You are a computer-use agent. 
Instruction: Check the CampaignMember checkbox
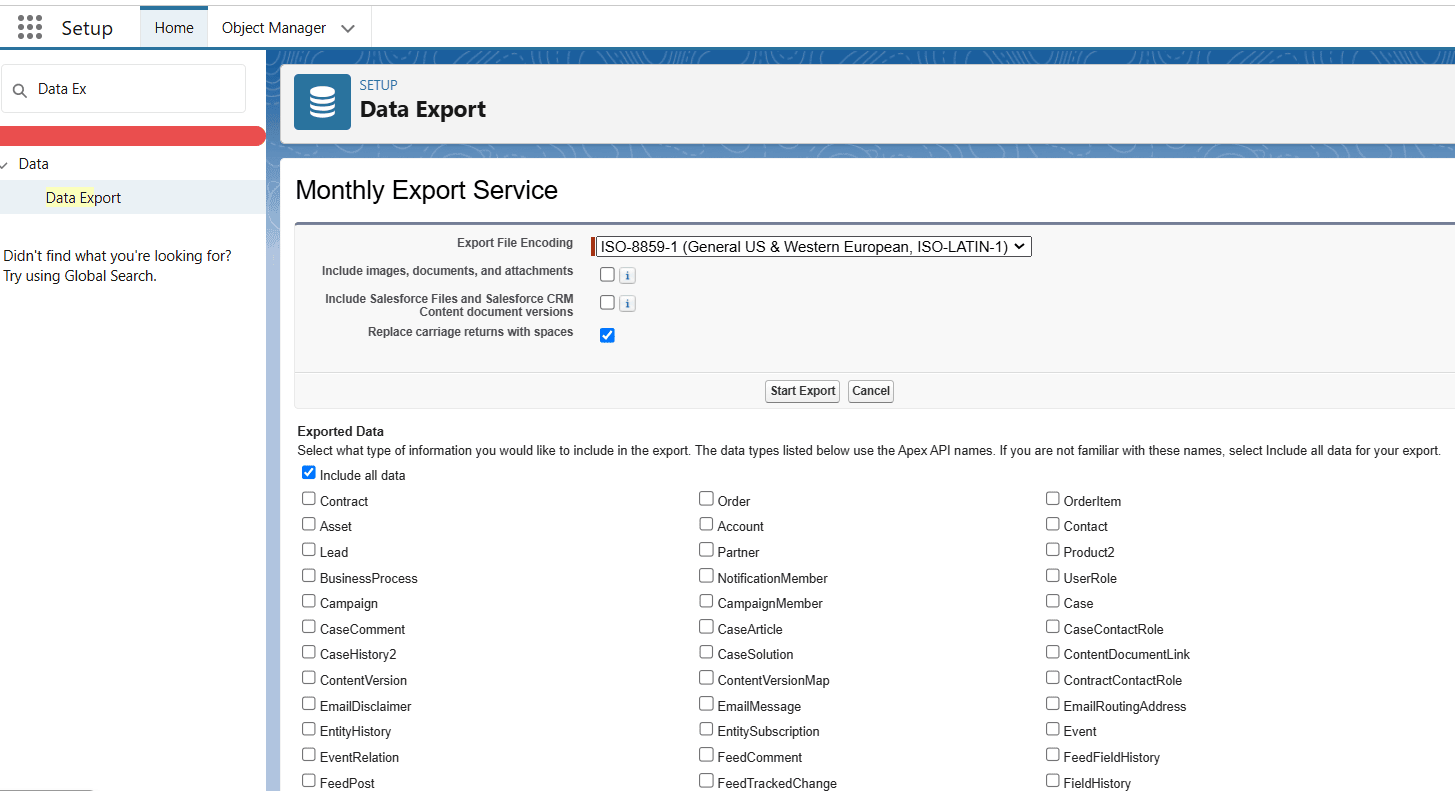pos(707,601)
